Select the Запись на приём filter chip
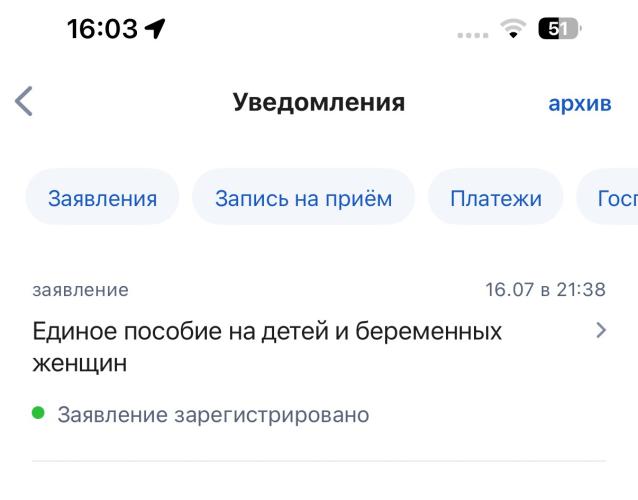Image resolution: width=638 pixels, height=500 pixels. click(x=303, y=198)
